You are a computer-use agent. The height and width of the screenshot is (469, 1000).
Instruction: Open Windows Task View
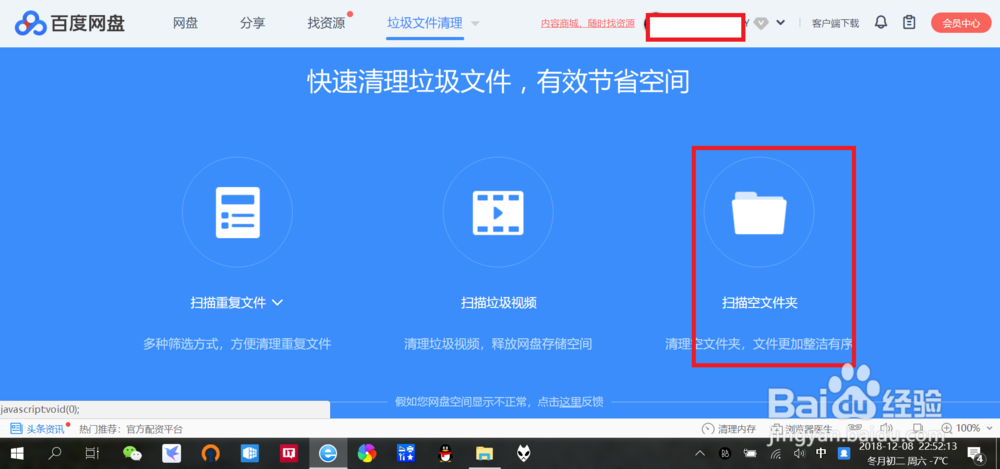pyautogui.click(x=92, y=454)
